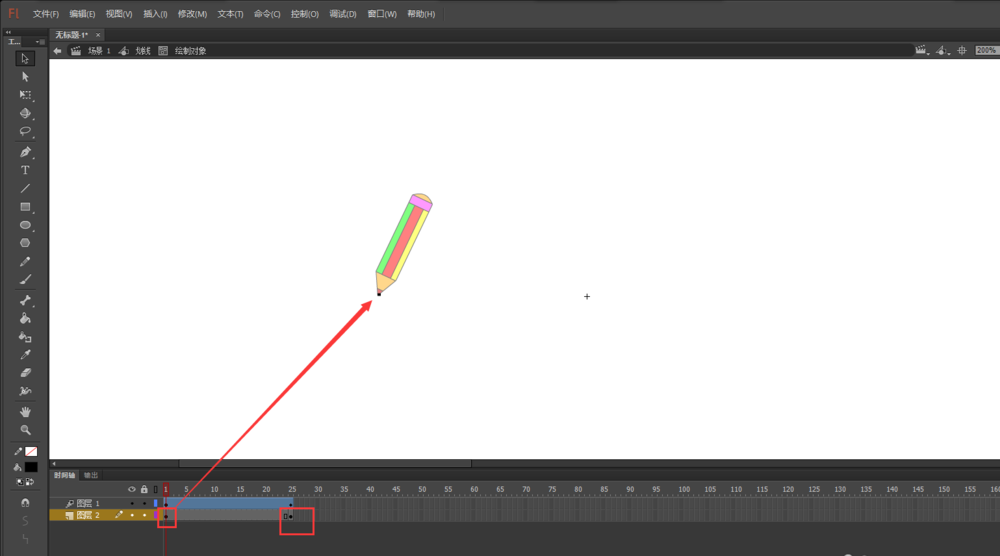The width and height of the screenshot is (1000, 556).
Task: Open the 调试(D) menu
Action: click(342, 14)
